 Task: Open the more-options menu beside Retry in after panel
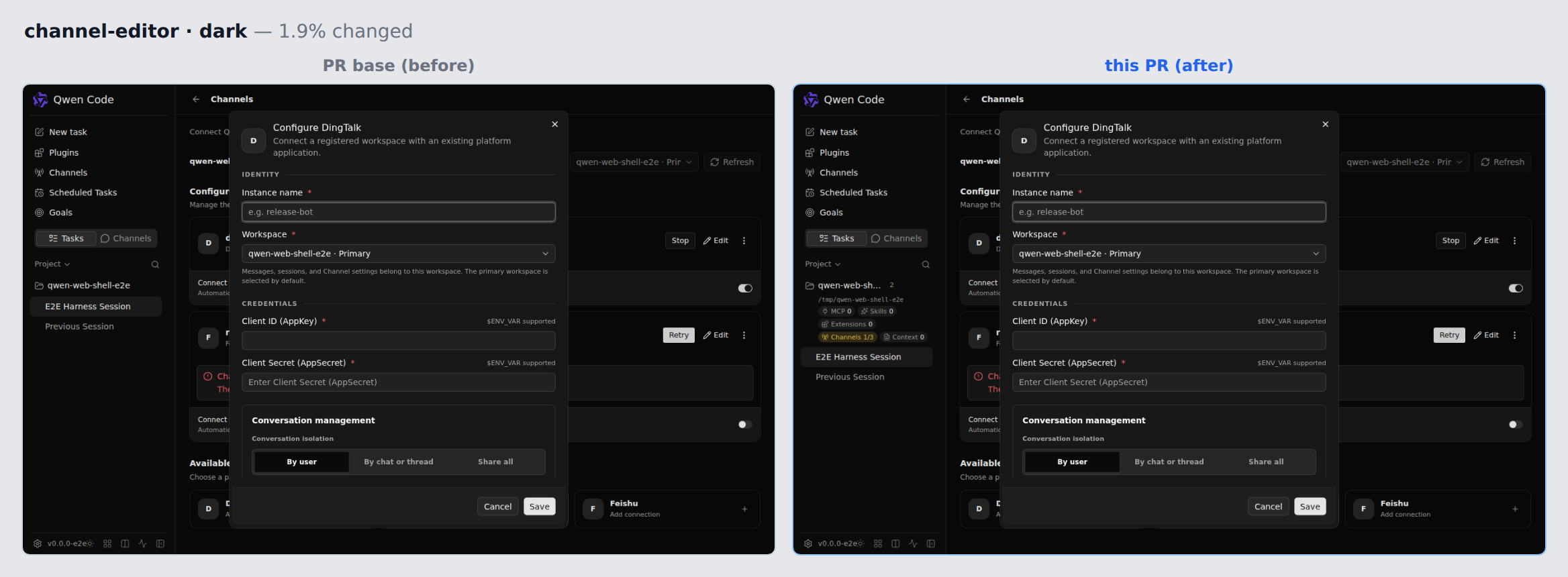[1514, 335]
